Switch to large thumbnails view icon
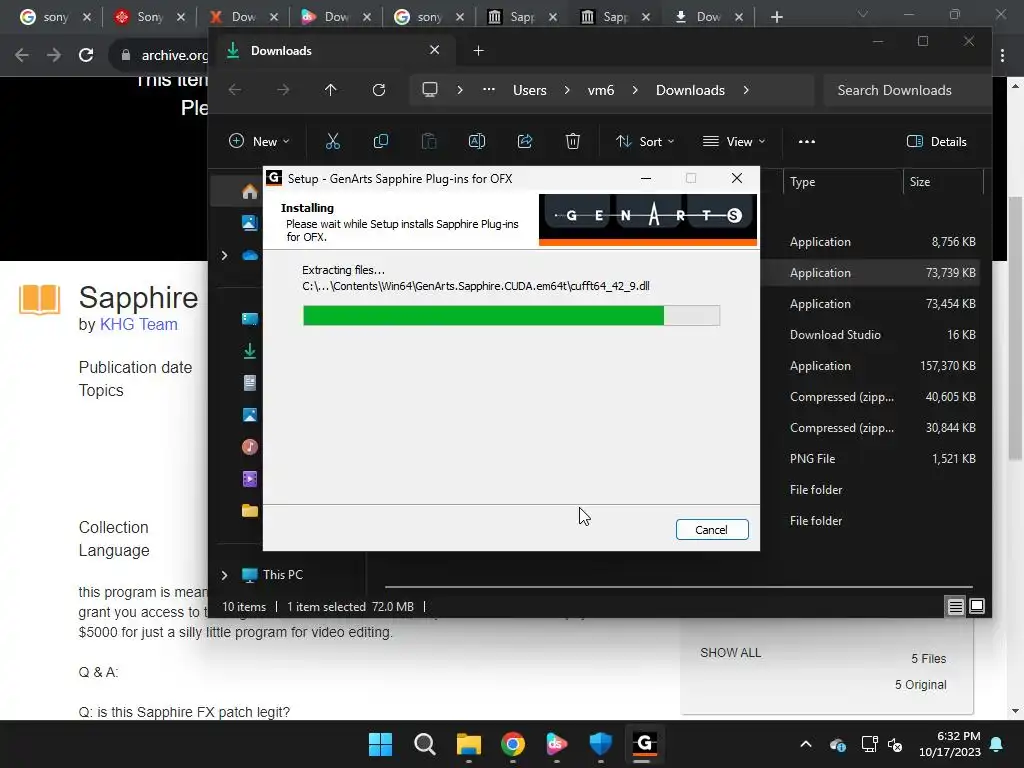 977,607
